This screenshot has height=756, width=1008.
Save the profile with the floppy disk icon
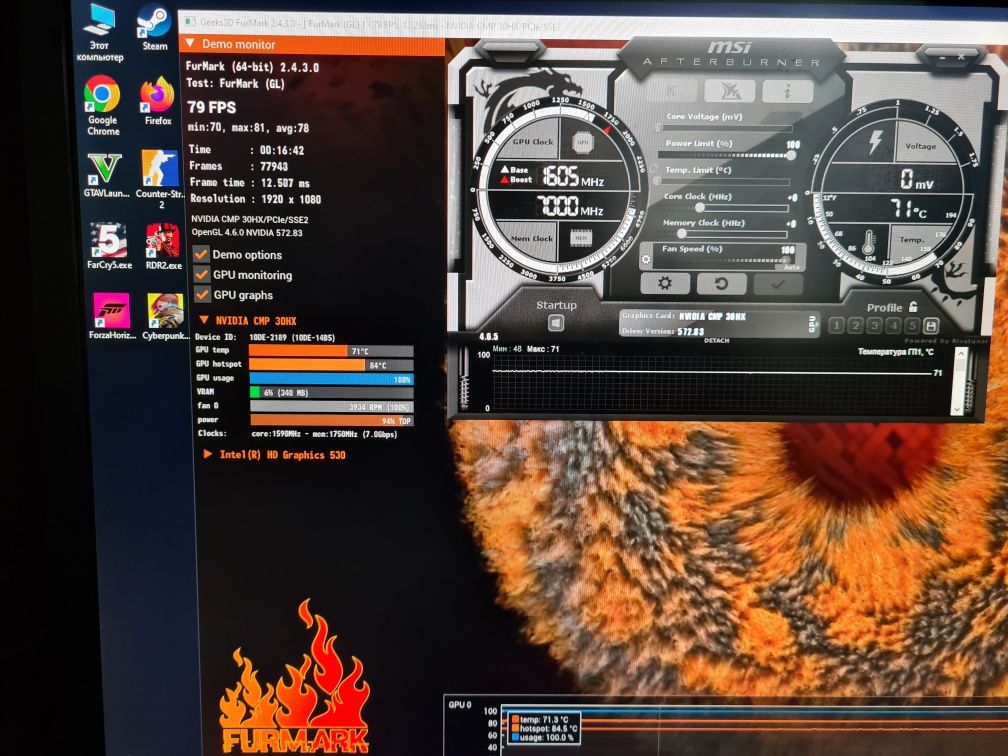pyautogui.click(x=930, y=325)
